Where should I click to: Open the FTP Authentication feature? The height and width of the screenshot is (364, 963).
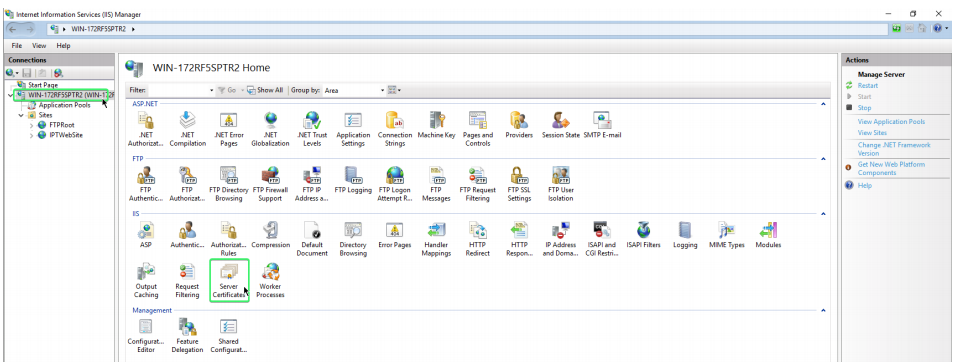click(146, 184)
